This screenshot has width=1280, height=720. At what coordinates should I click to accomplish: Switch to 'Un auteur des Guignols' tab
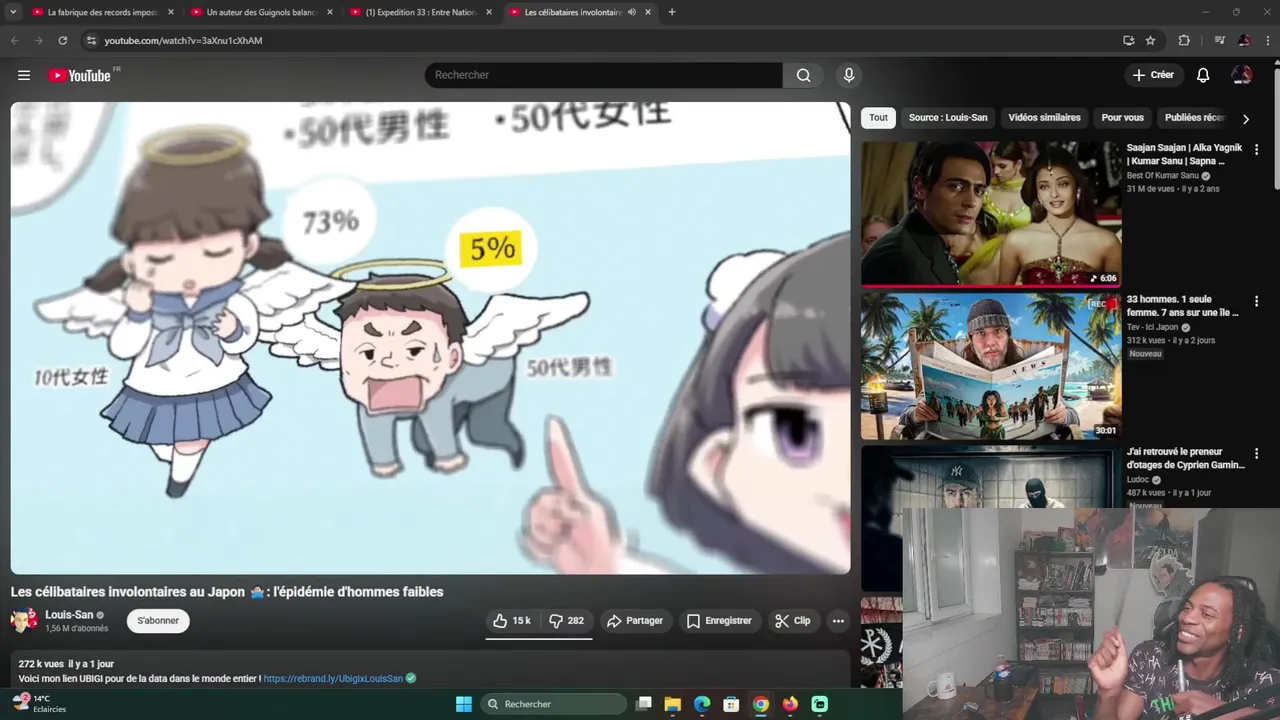point(260,12)
